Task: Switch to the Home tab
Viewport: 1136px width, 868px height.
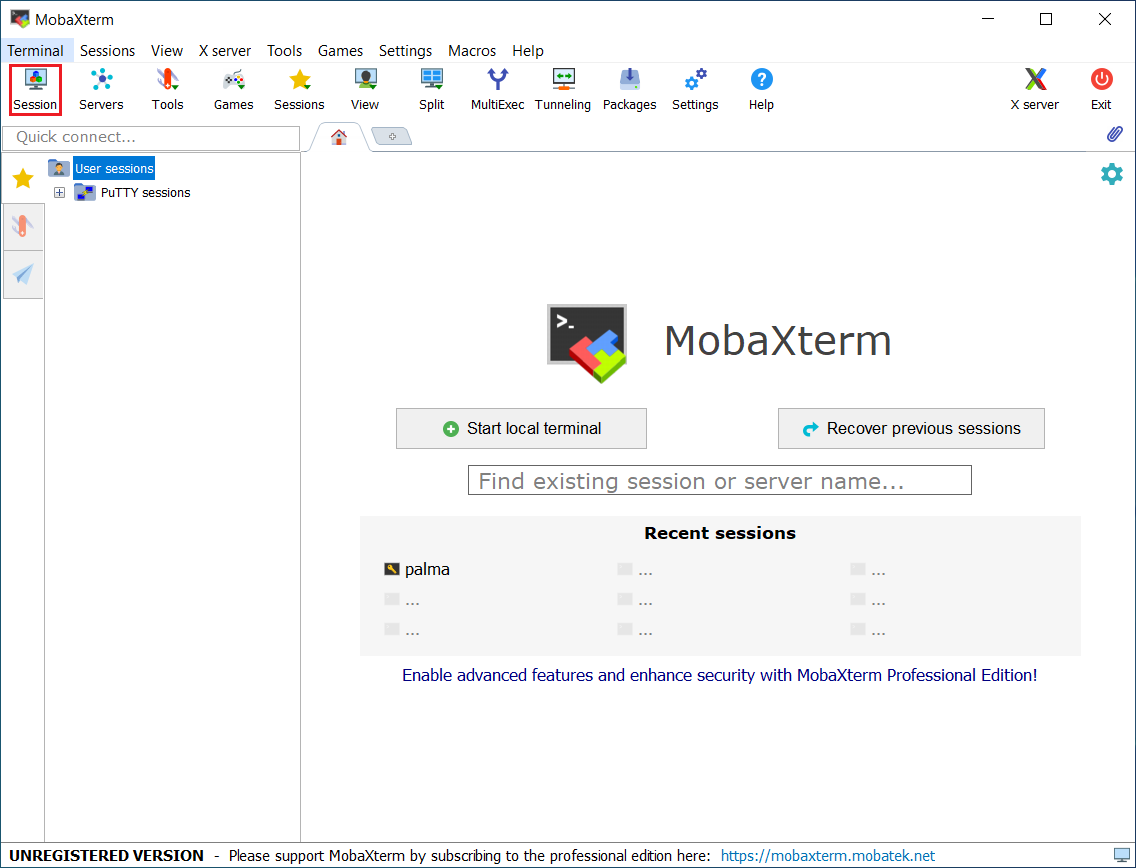Action: (x=338, y=137)
